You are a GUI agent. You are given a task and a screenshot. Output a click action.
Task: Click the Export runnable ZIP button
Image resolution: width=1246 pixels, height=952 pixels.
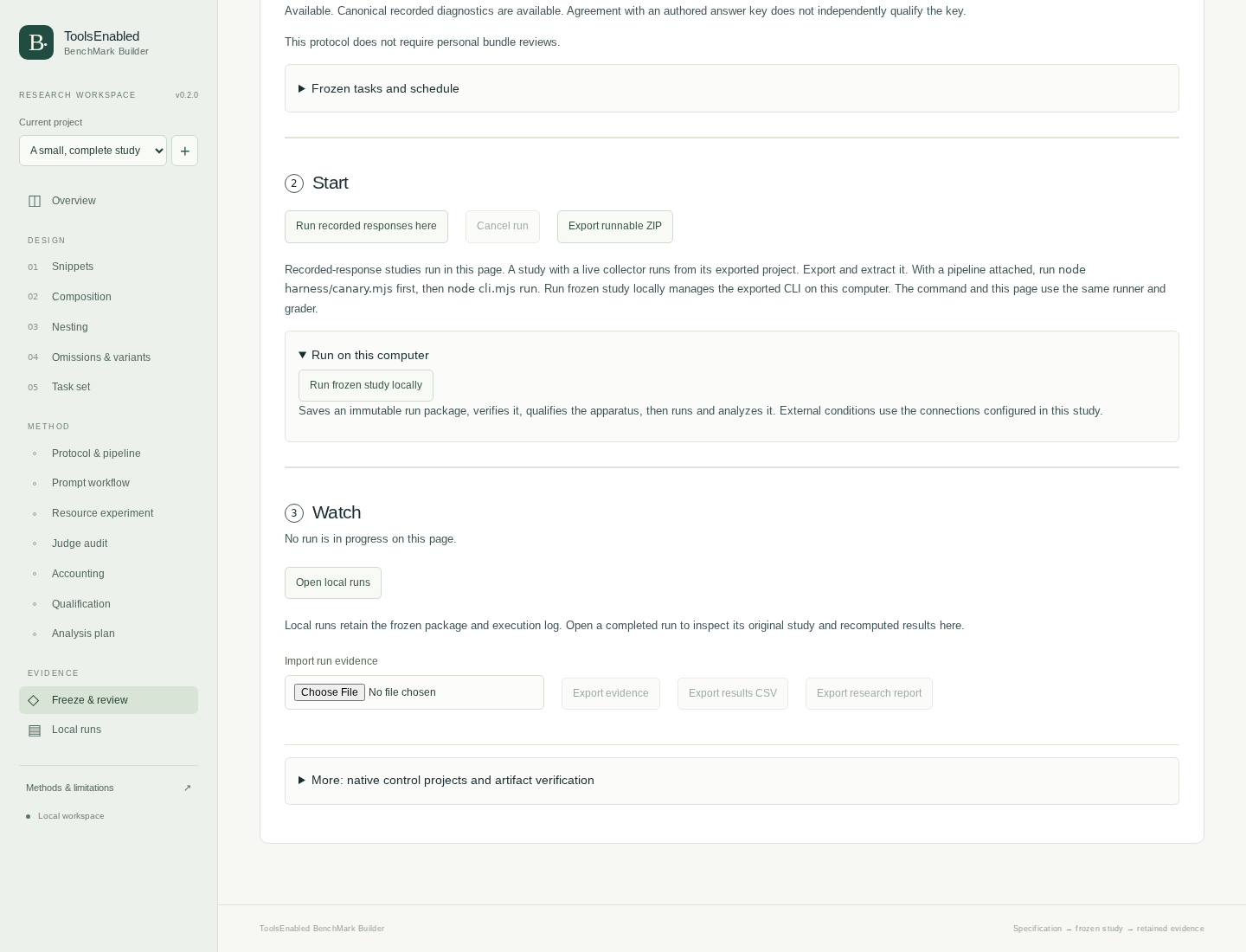(x=615, y=227)
